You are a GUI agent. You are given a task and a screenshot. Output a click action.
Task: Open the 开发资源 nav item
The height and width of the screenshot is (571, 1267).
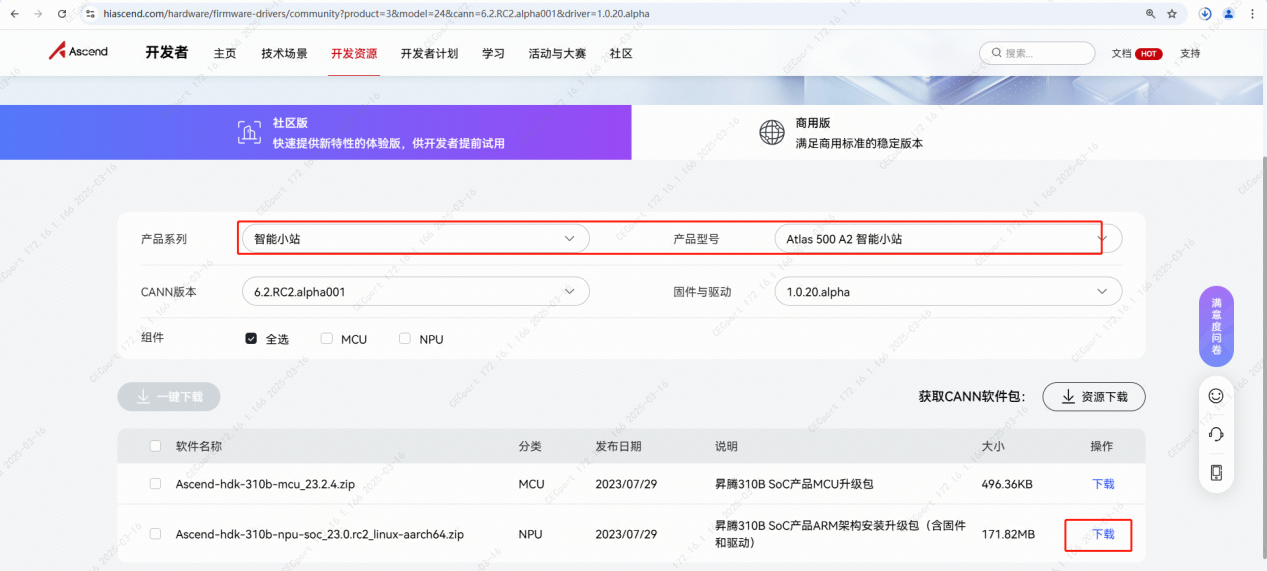click(x=354, y=54)
